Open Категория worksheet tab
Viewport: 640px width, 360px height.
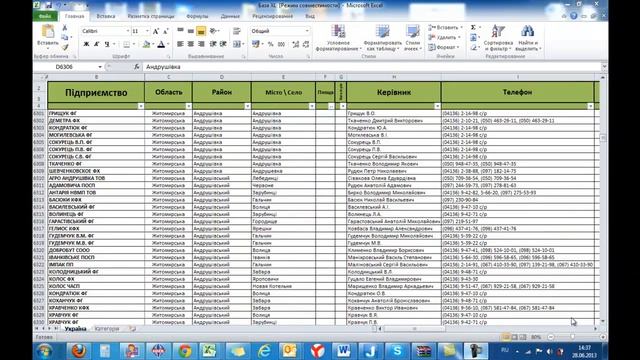107,329
